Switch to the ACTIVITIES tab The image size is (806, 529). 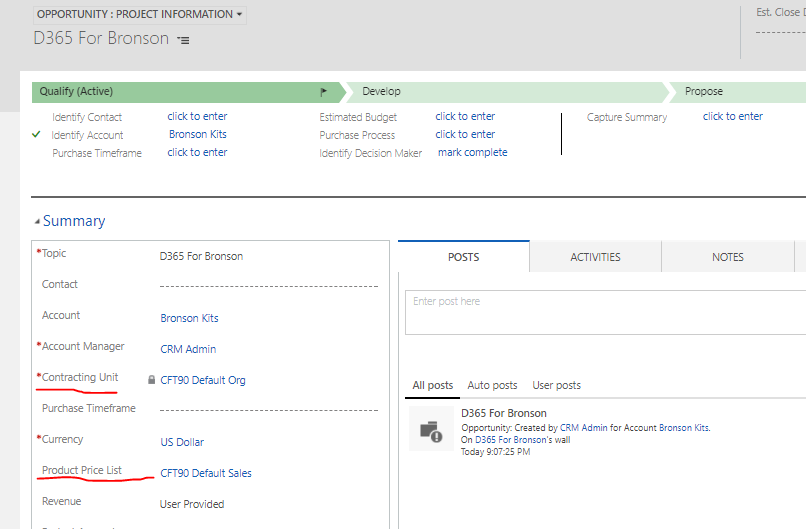click(x=595, y=257)
